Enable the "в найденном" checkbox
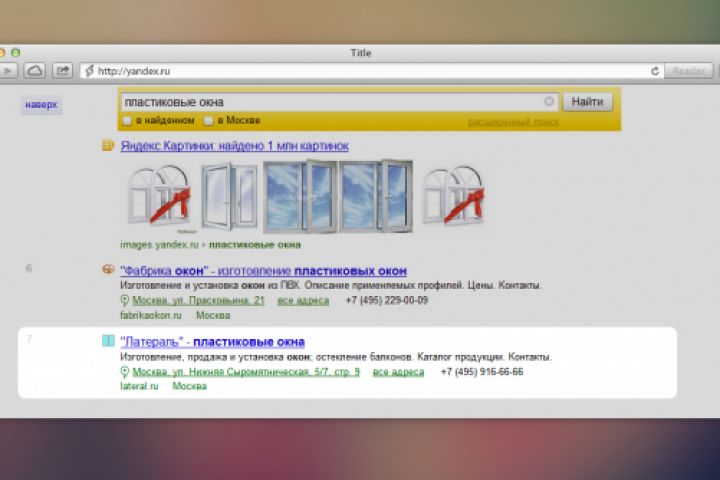This screenshot has width=720, height=480. [127, 121]
